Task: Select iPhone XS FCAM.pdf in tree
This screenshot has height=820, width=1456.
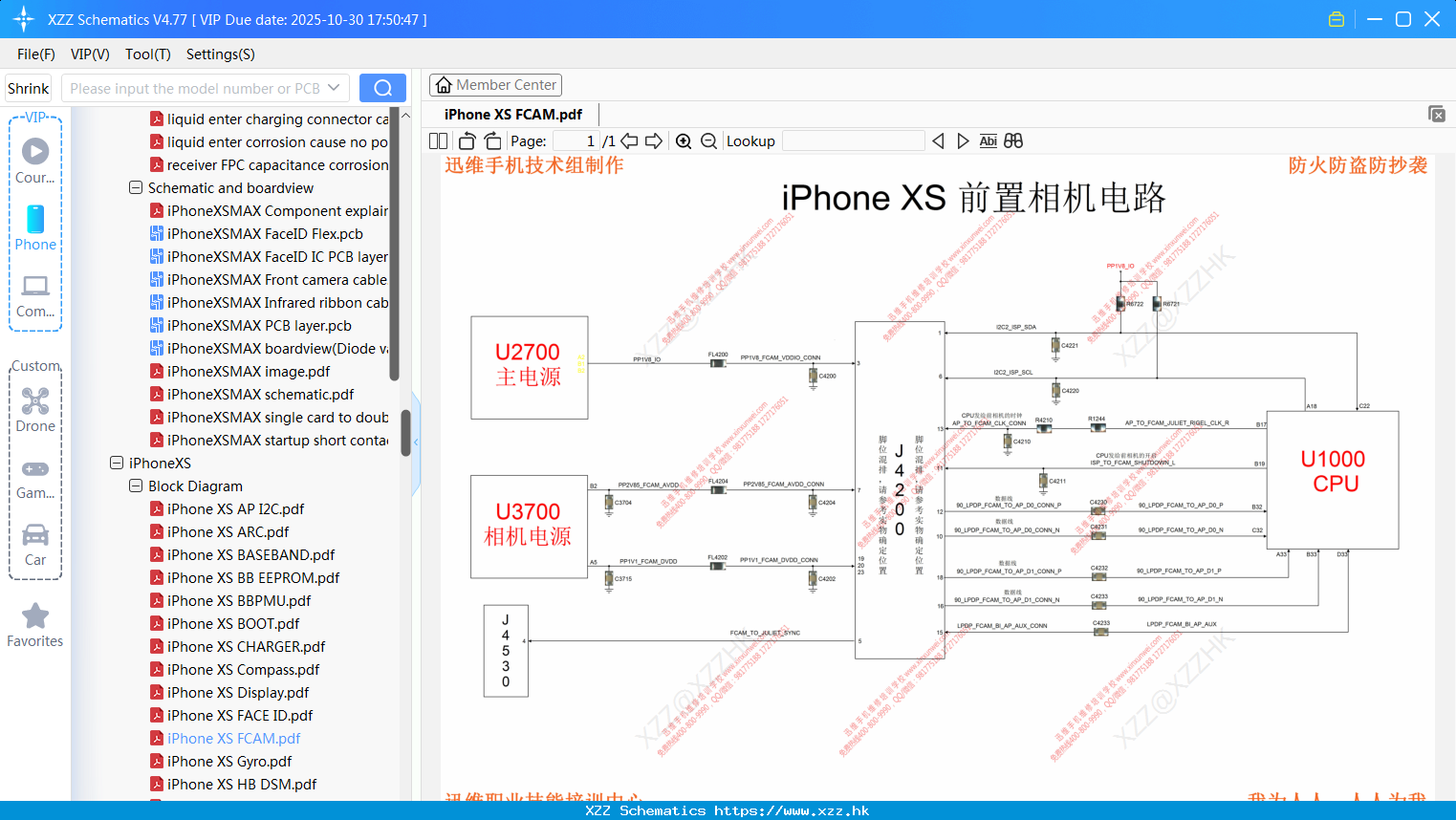Action: point(233,738)
